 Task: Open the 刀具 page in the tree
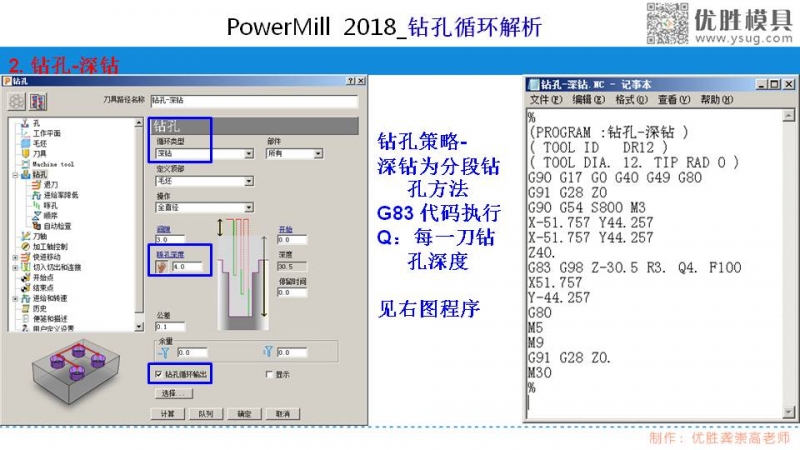click(40, 154)
